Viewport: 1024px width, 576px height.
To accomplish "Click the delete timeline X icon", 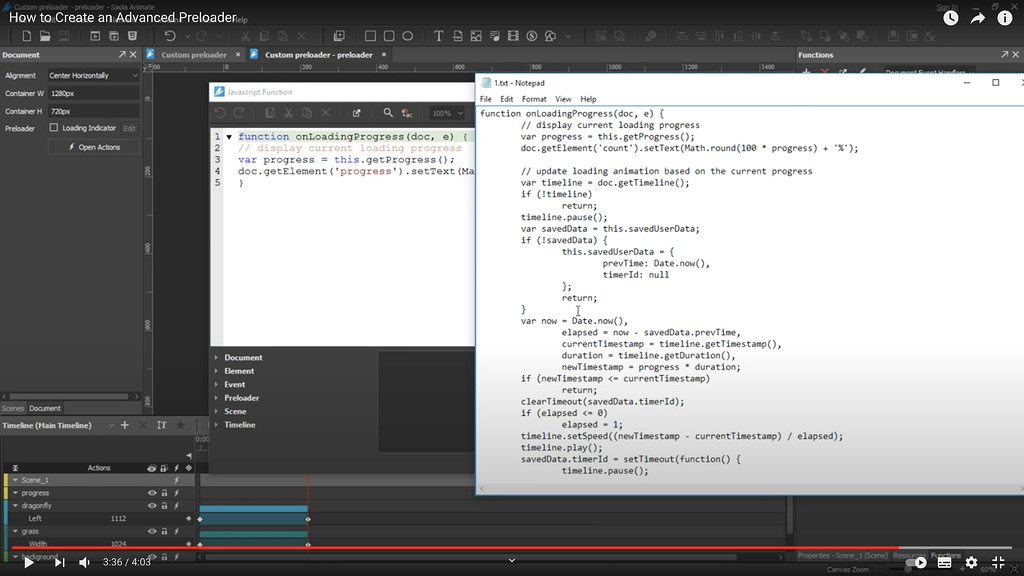I will pos(144,425).
